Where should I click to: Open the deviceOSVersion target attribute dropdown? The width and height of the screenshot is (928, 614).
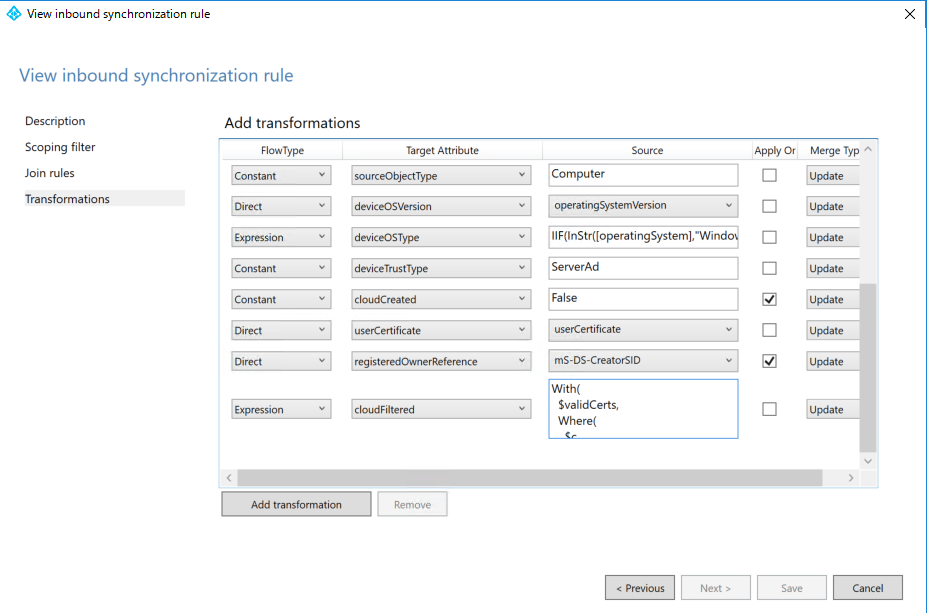tap(441, 206)
